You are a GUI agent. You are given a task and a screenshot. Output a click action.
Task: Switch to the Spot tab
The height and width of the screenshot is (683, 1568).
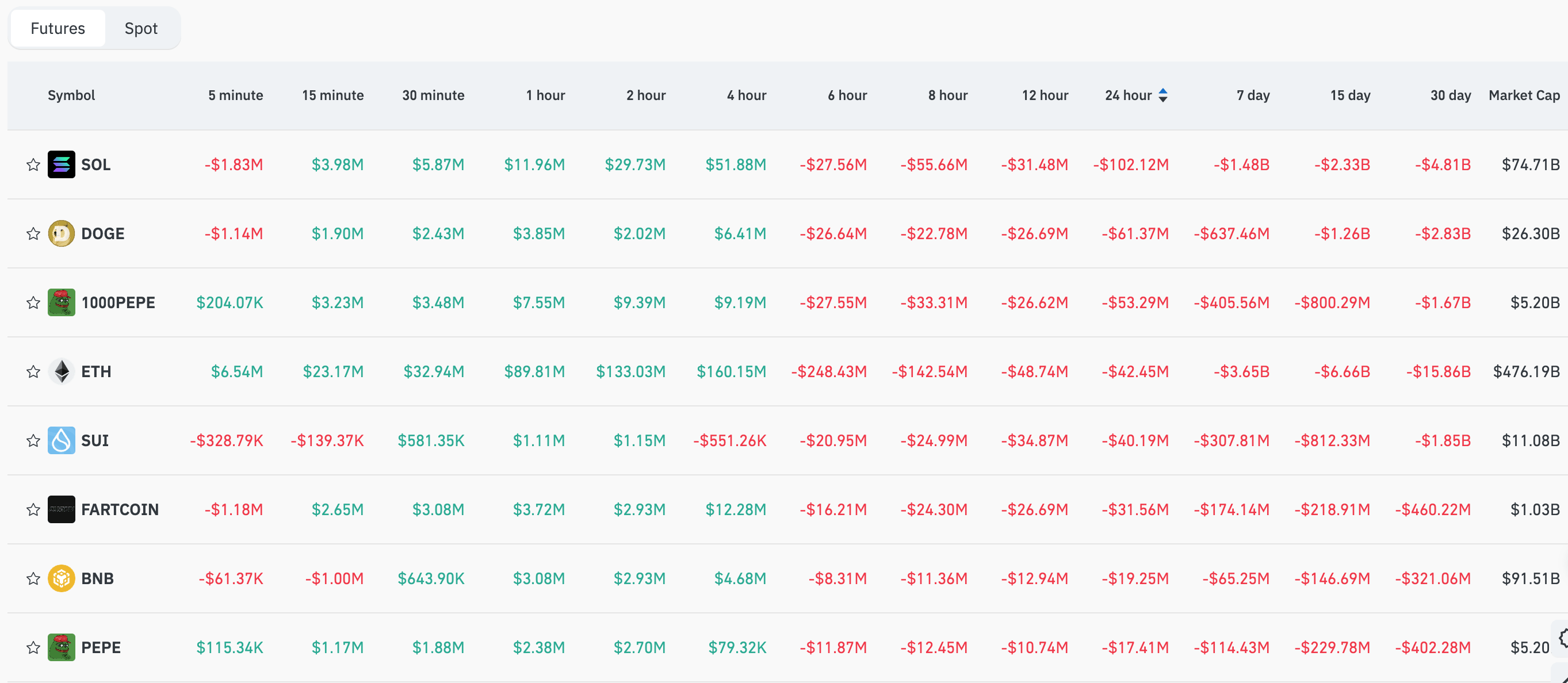tap(141, 28)
